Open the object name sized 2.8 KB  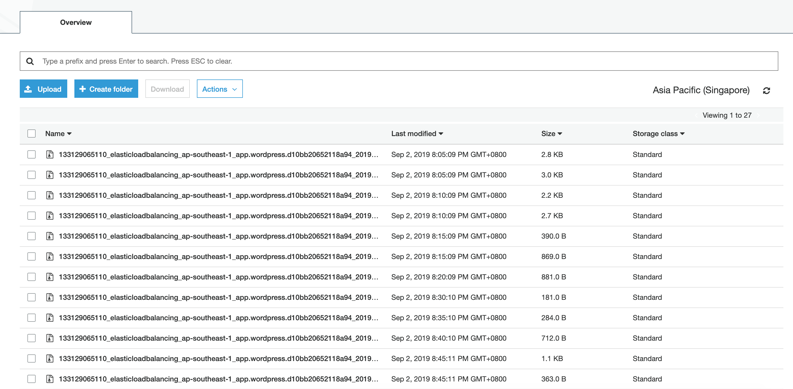coord(218,154)
